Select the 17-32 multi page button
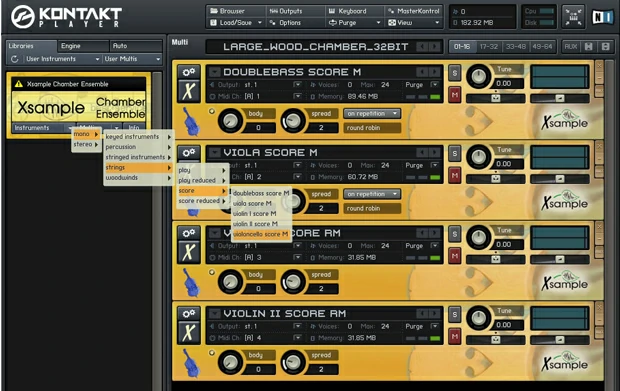The height and width of the screenshot is (391, 620). point(489,47)
